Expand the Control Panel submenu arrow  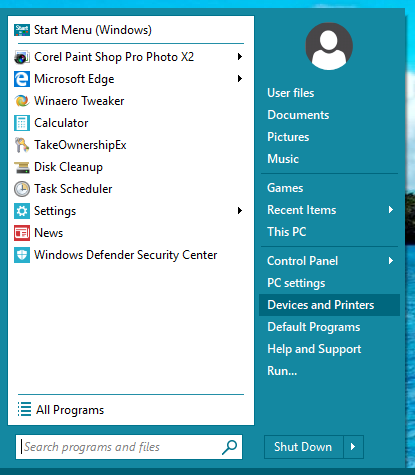pos(391,261)
